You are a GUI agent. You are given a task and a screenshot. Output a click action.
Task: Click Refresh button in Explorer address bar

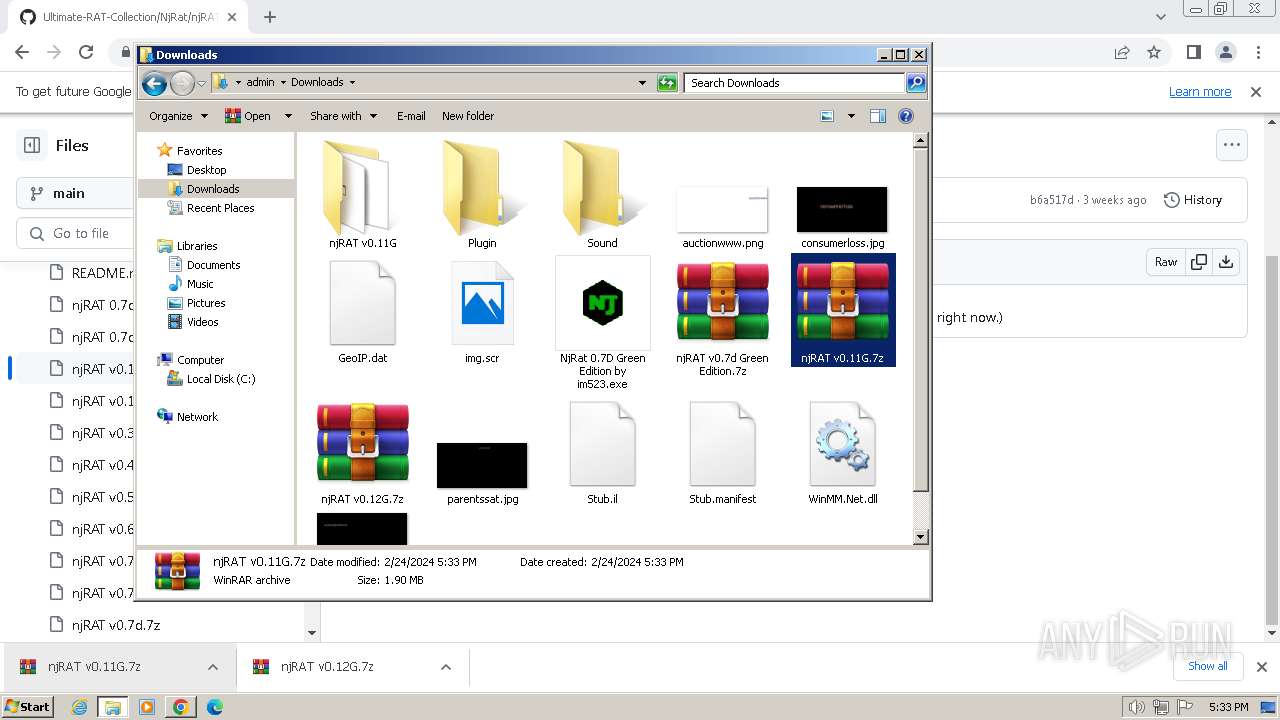click(667, 83)
